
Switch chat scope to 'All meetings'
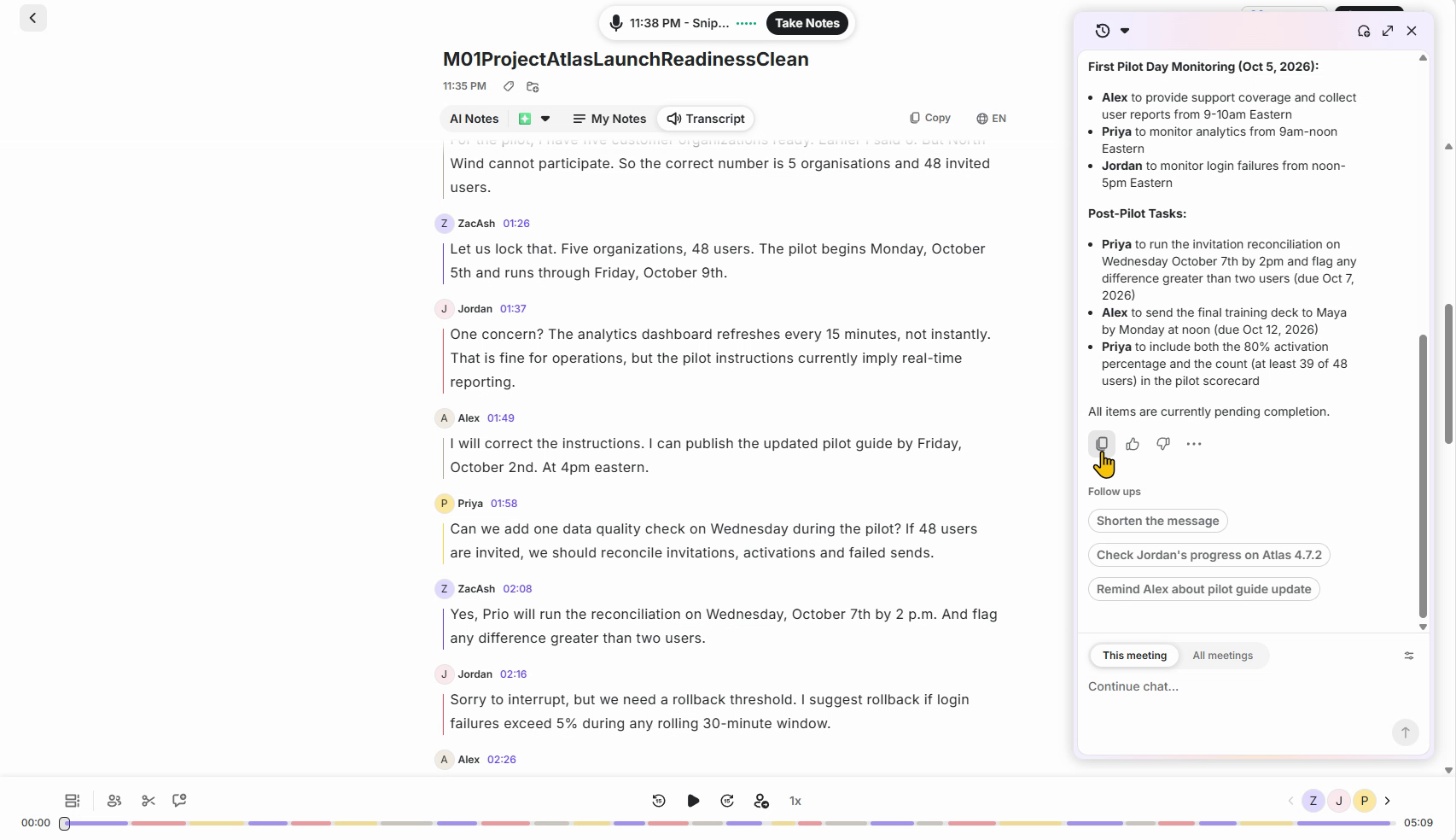tap(1222, 656)
